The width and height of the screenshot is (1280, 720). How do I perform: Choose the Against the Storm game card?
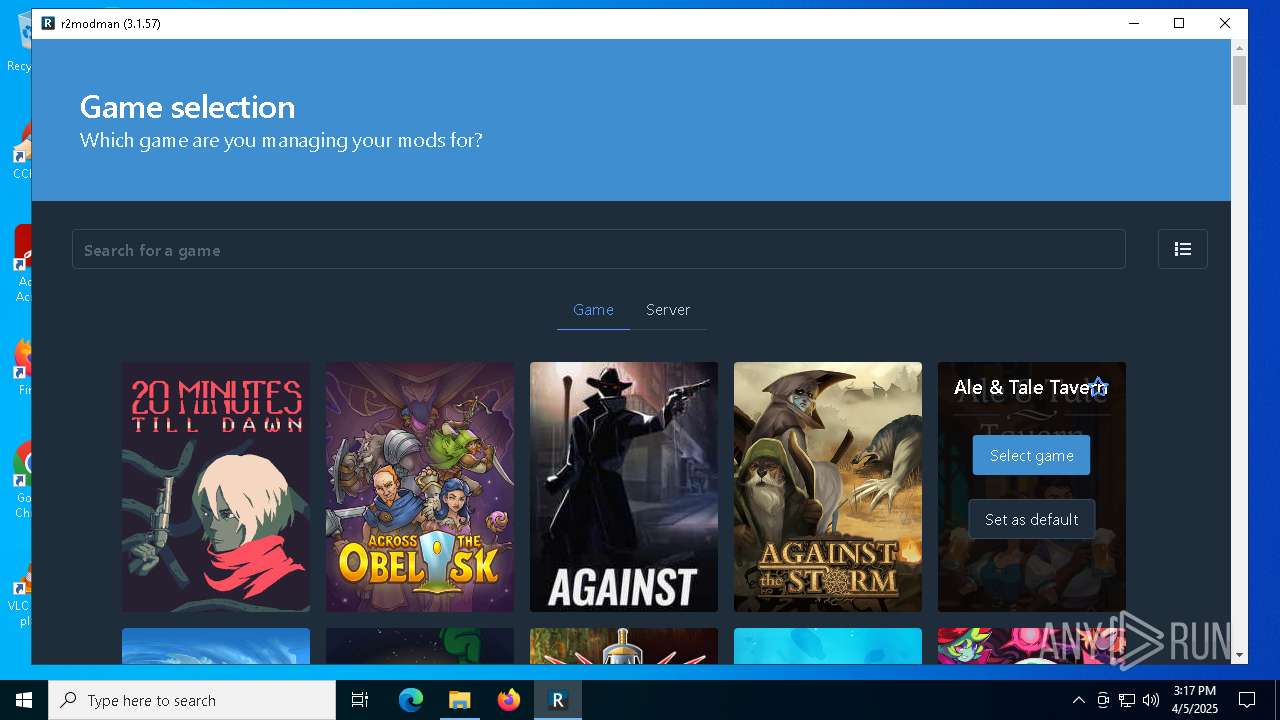click(828, 487)
